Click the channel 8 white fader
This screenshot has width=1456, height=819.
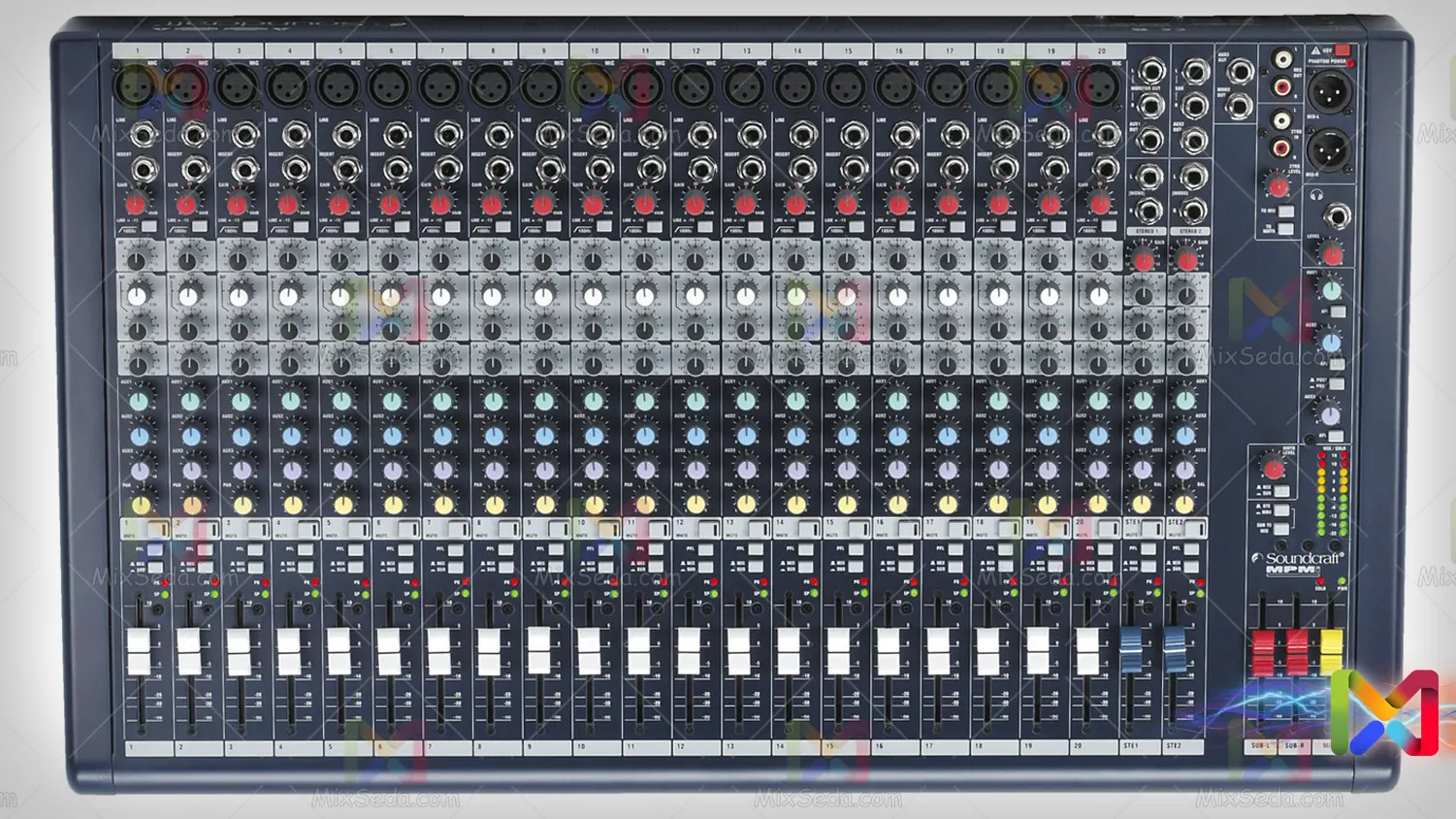point(489,651)
